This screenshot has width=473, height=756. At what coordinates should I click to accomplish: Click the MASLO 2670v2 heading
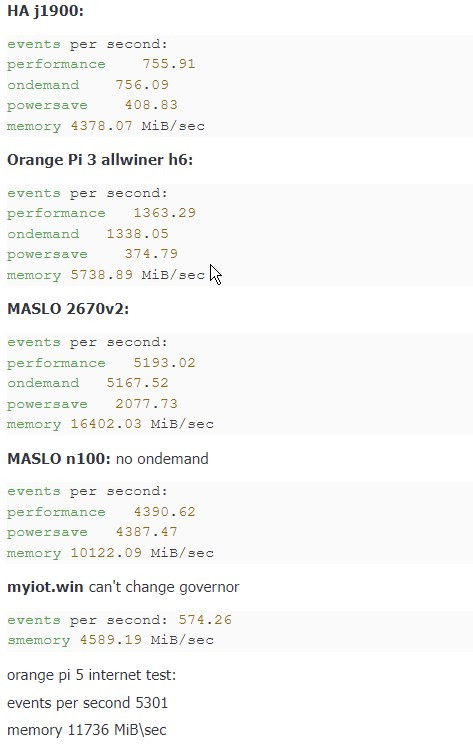click(68, 309)
